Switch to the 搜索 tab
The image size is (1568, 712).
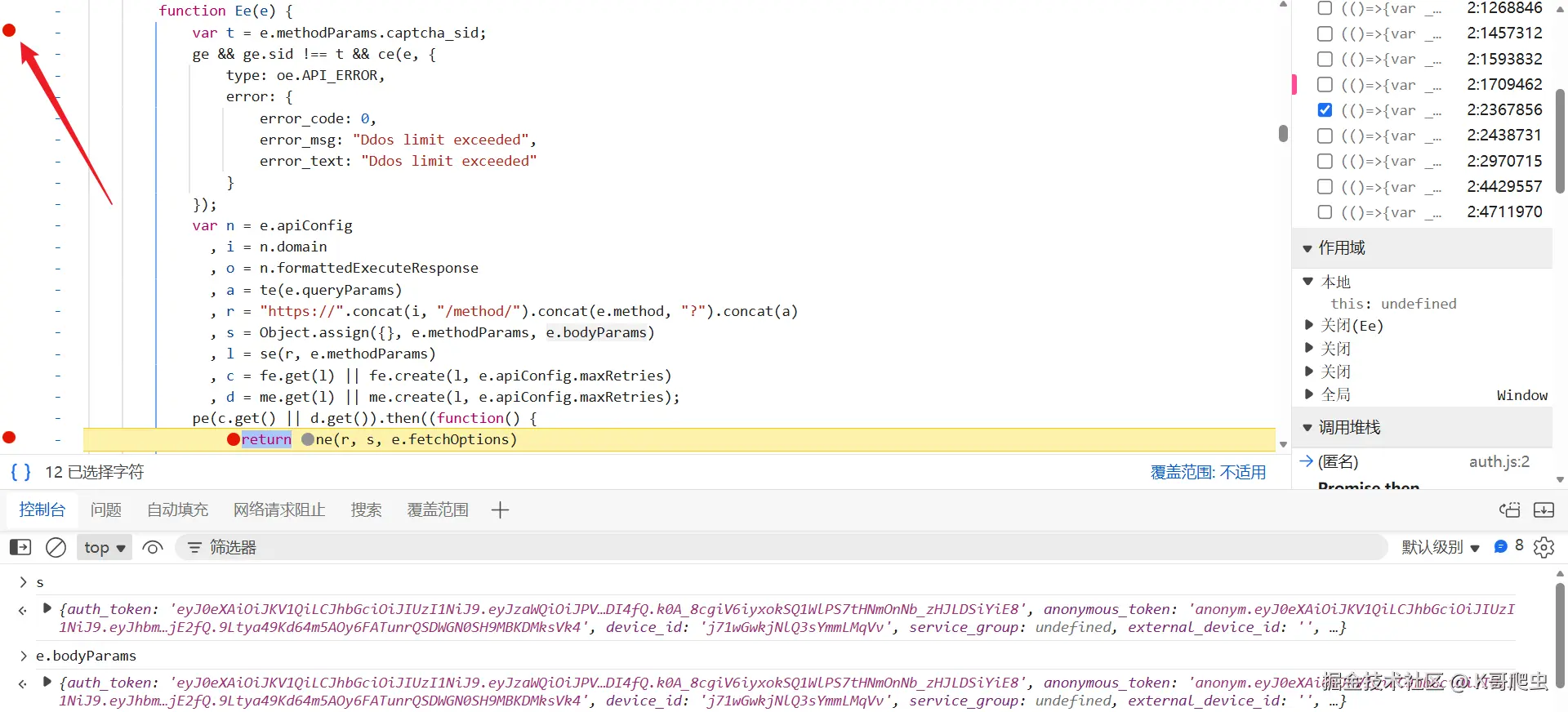[x=366, y=510]
